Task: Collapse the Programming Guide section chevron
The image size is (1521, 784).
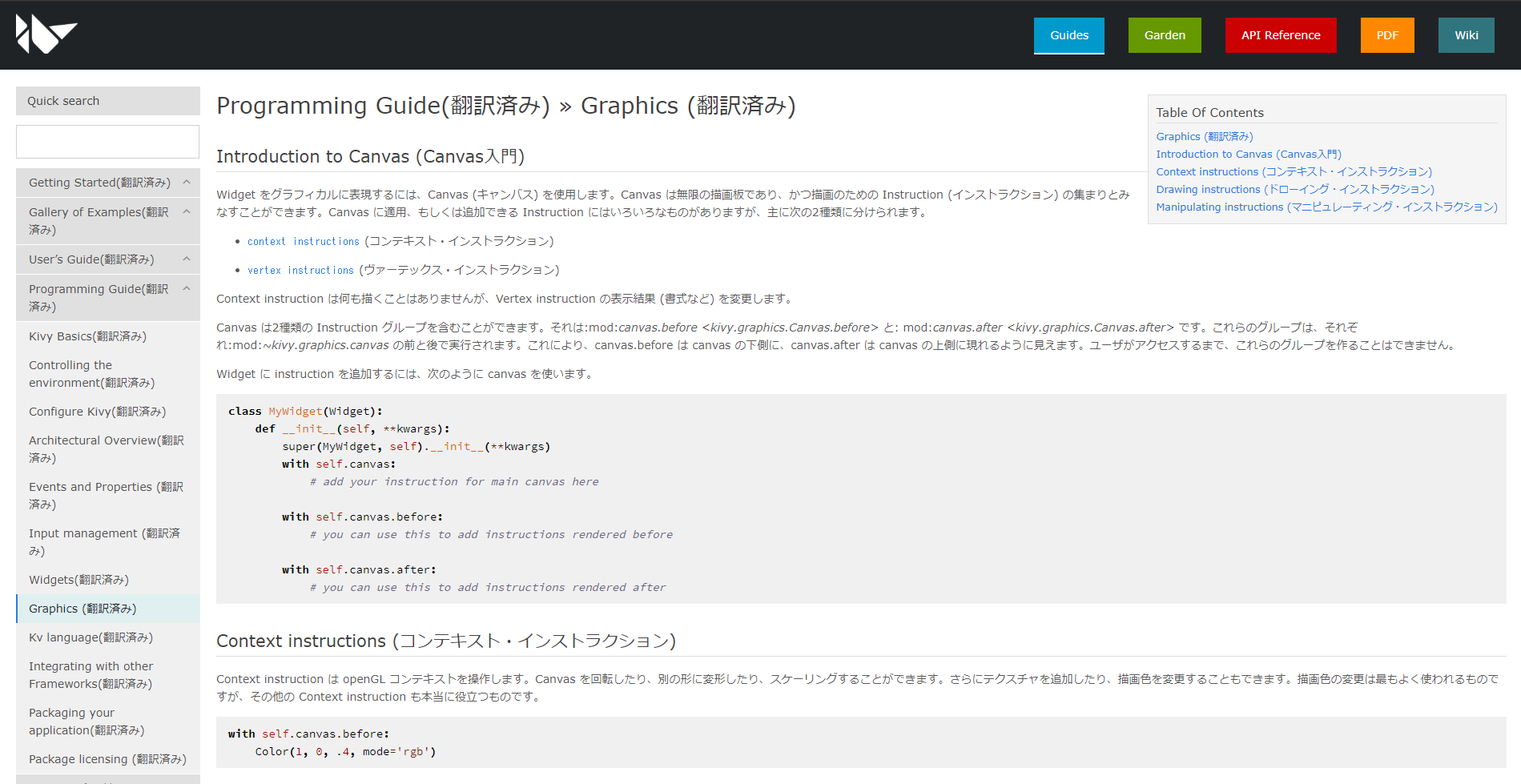Action: click(187, 289)
